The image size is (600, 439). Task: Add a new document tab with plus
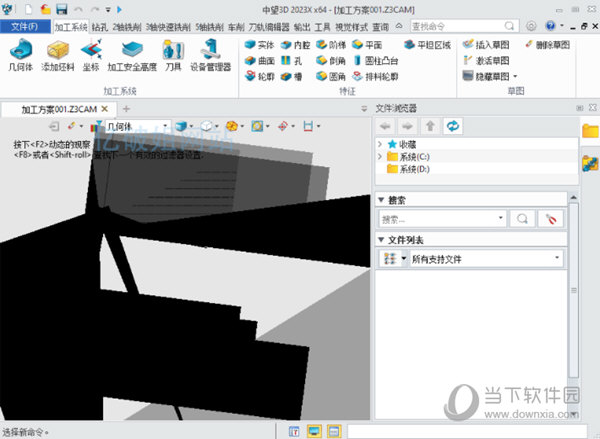(126, 109)
